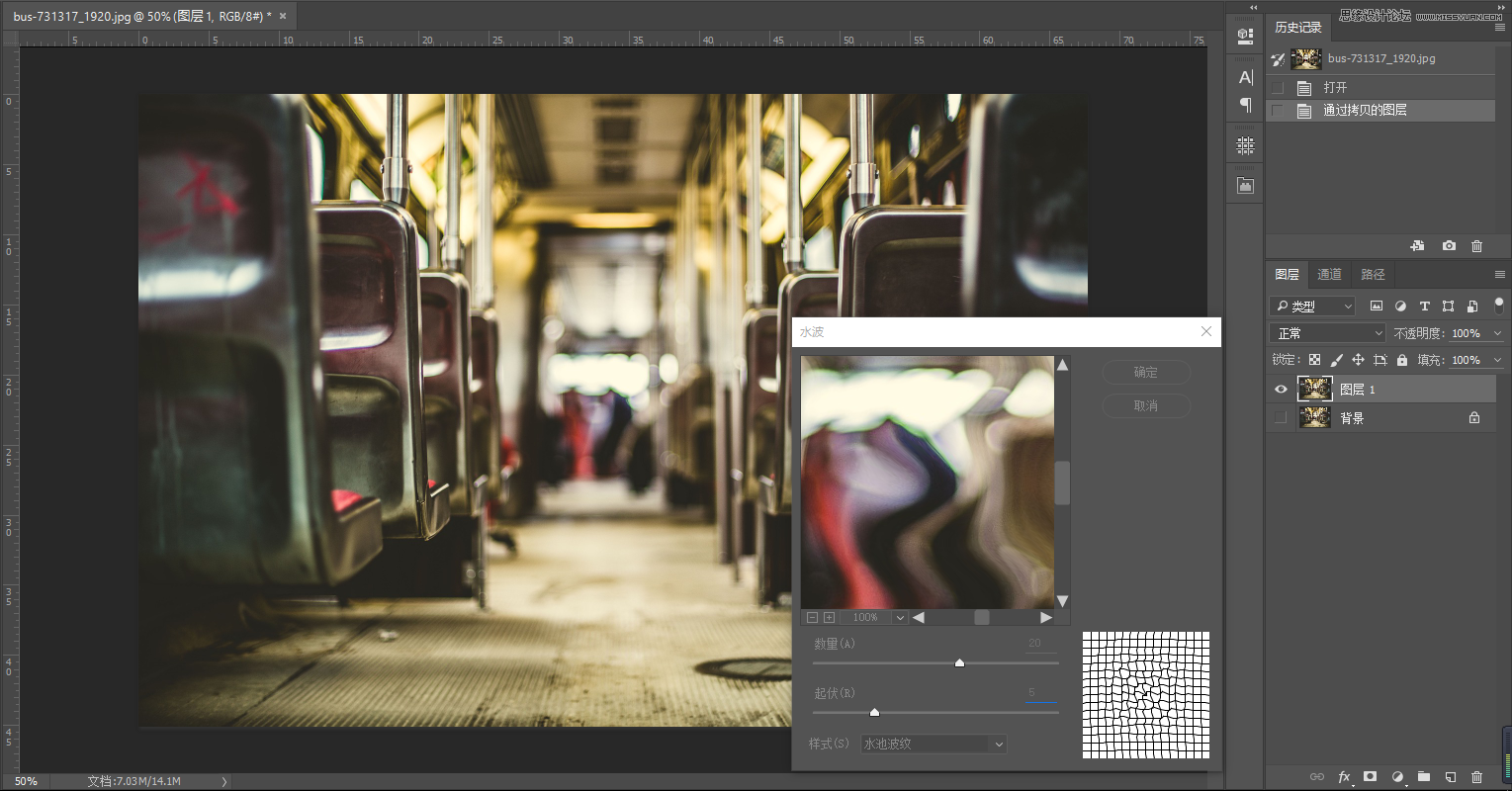Click the lock position (move arrows) icon

click(x=1358, y=360)
